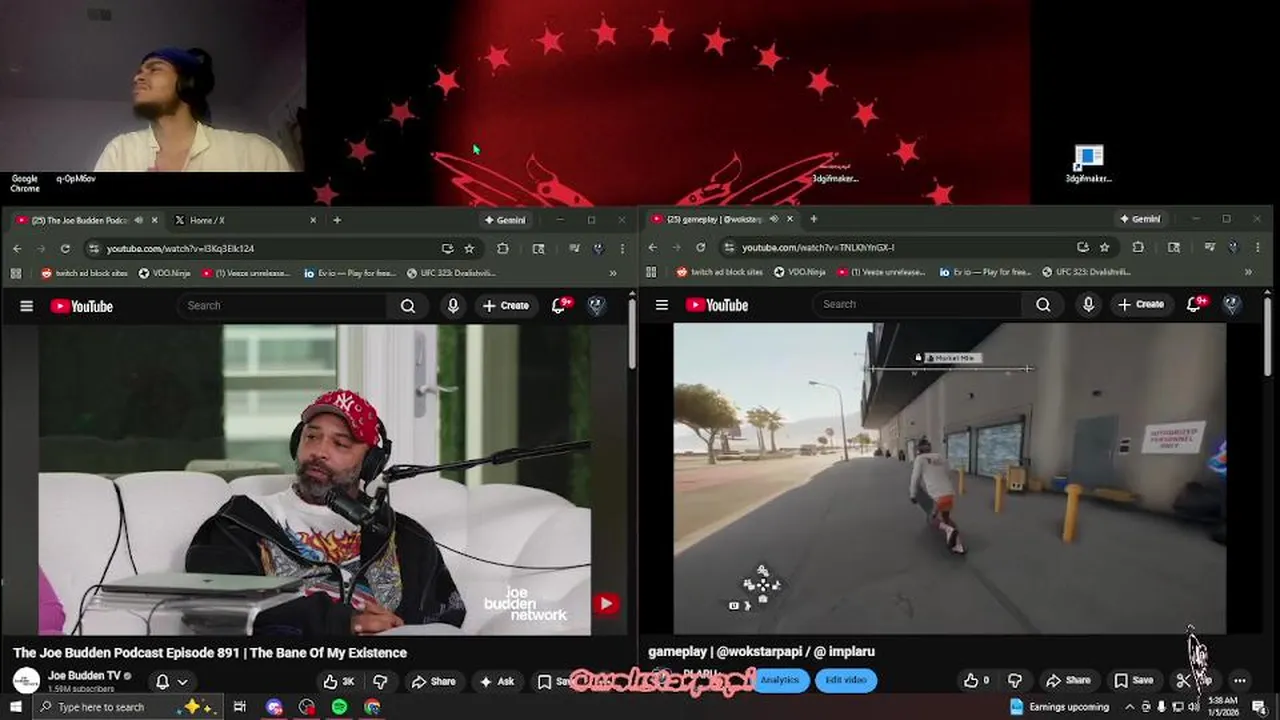Open account avatar in Joe Budden window
The image size is (1280, 720).
pos(596,306)
